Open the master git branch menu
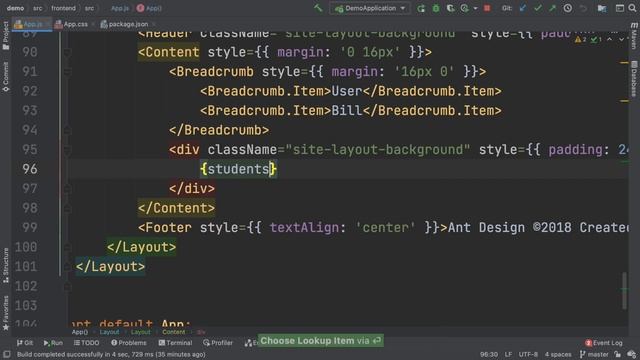 [x=594, y=354]
